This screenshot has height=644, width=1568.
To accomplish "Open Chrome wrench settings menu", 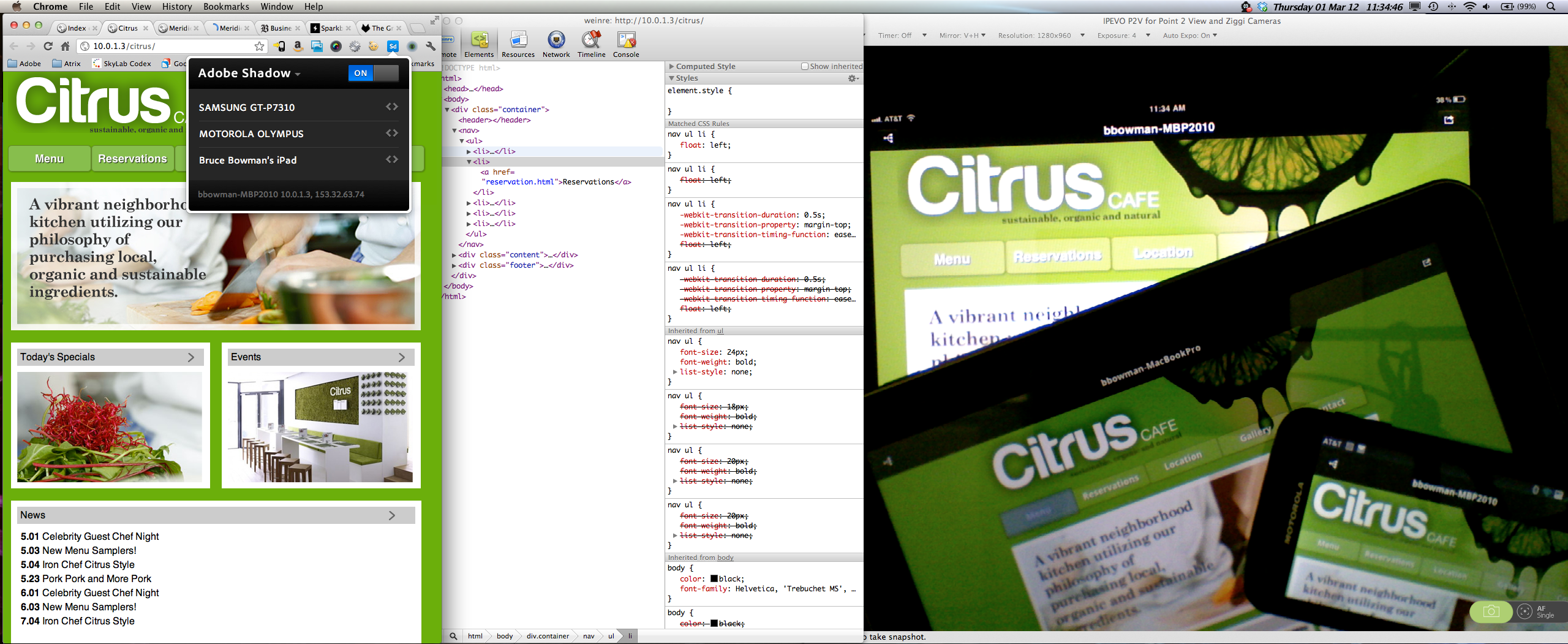I will click(431, 46).
